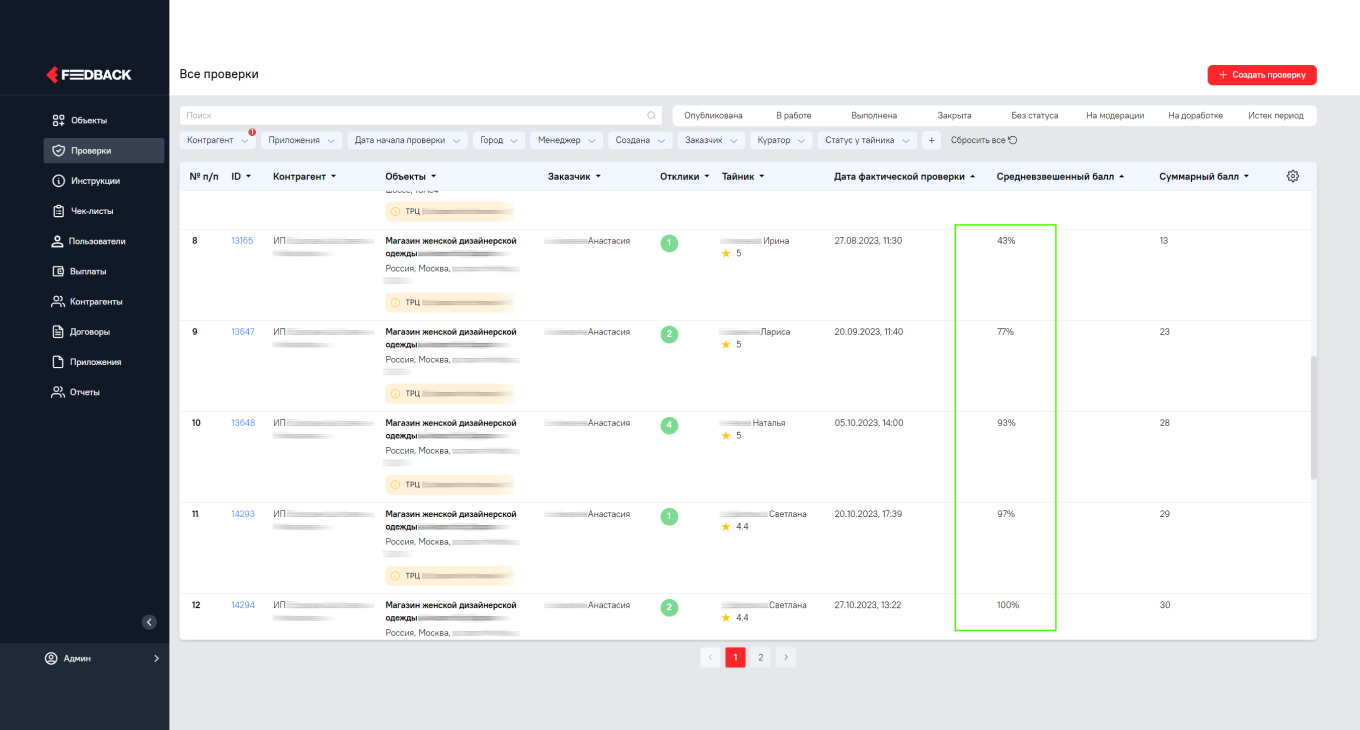The height and width of the screenshot is (730, 1360).
Task: Collapse the sidebar with the arrow button
Action: (149, 622)
